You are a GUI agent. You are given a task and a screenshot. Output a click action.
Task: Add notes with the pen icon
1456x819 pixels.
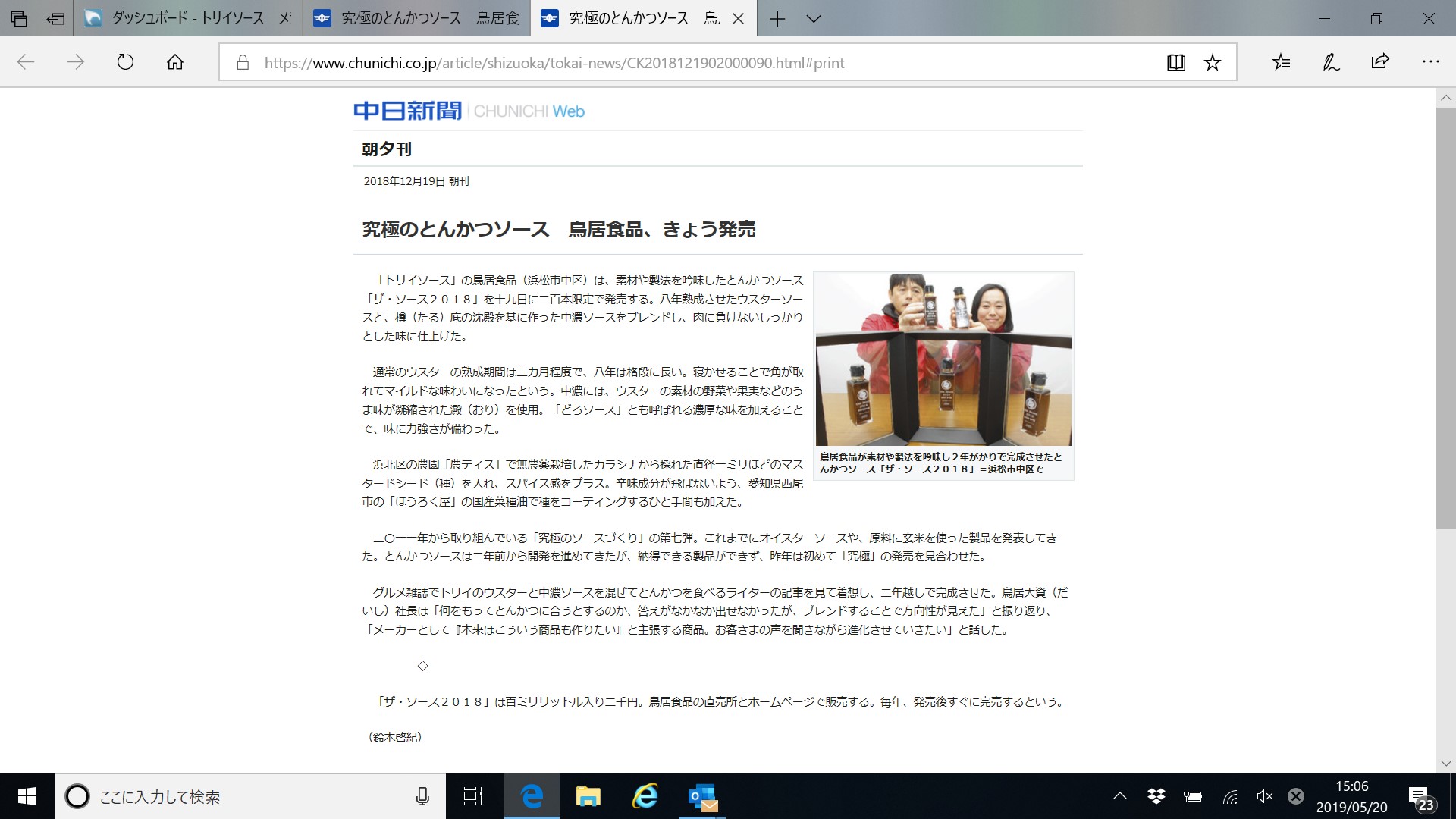click(x=1331, y=62)
